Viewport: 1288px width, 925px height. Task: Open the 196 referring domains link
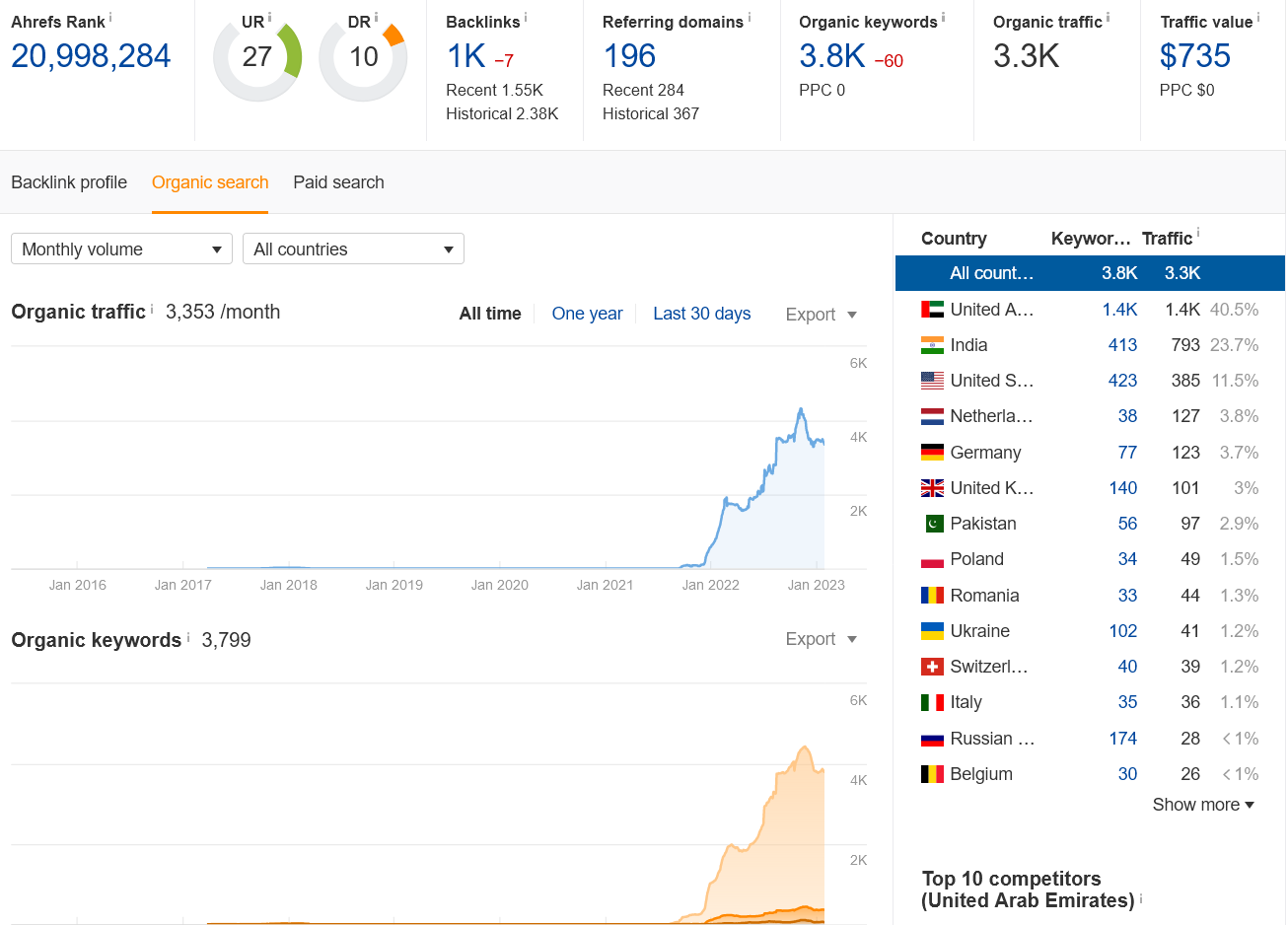click(x=629, y=56)
